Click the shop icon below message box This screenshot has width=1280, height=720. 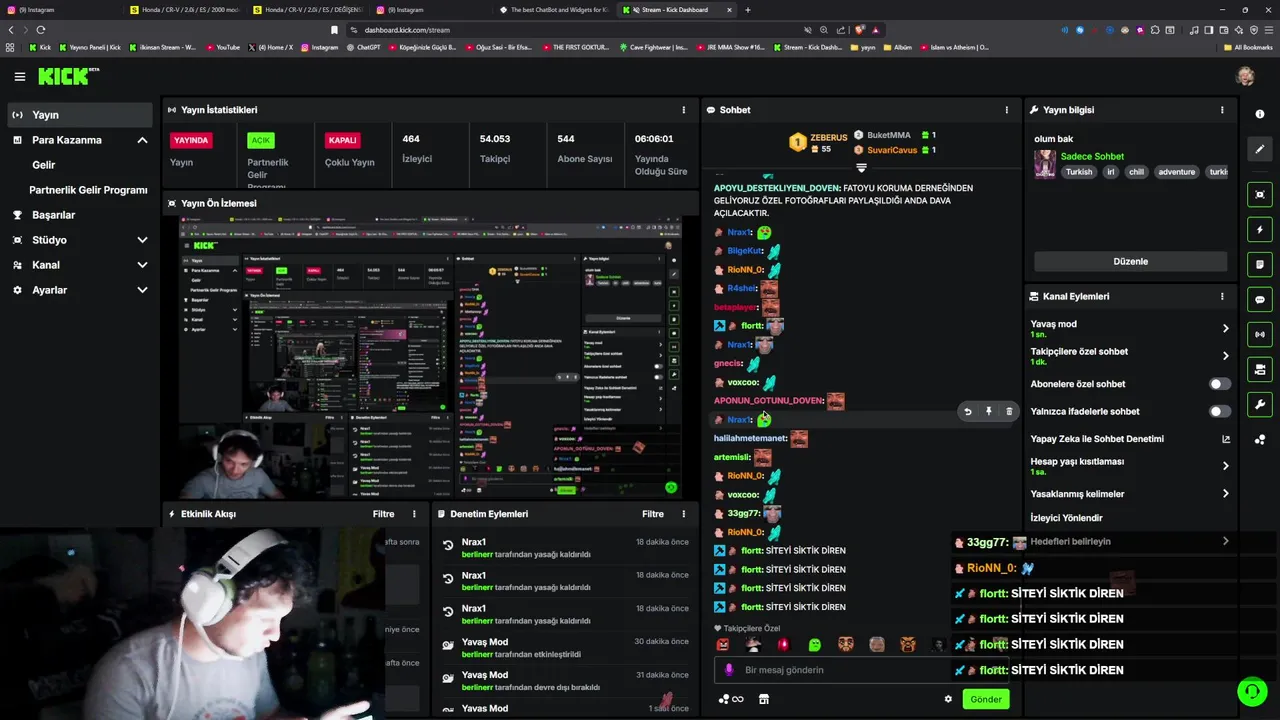[764, 699]
